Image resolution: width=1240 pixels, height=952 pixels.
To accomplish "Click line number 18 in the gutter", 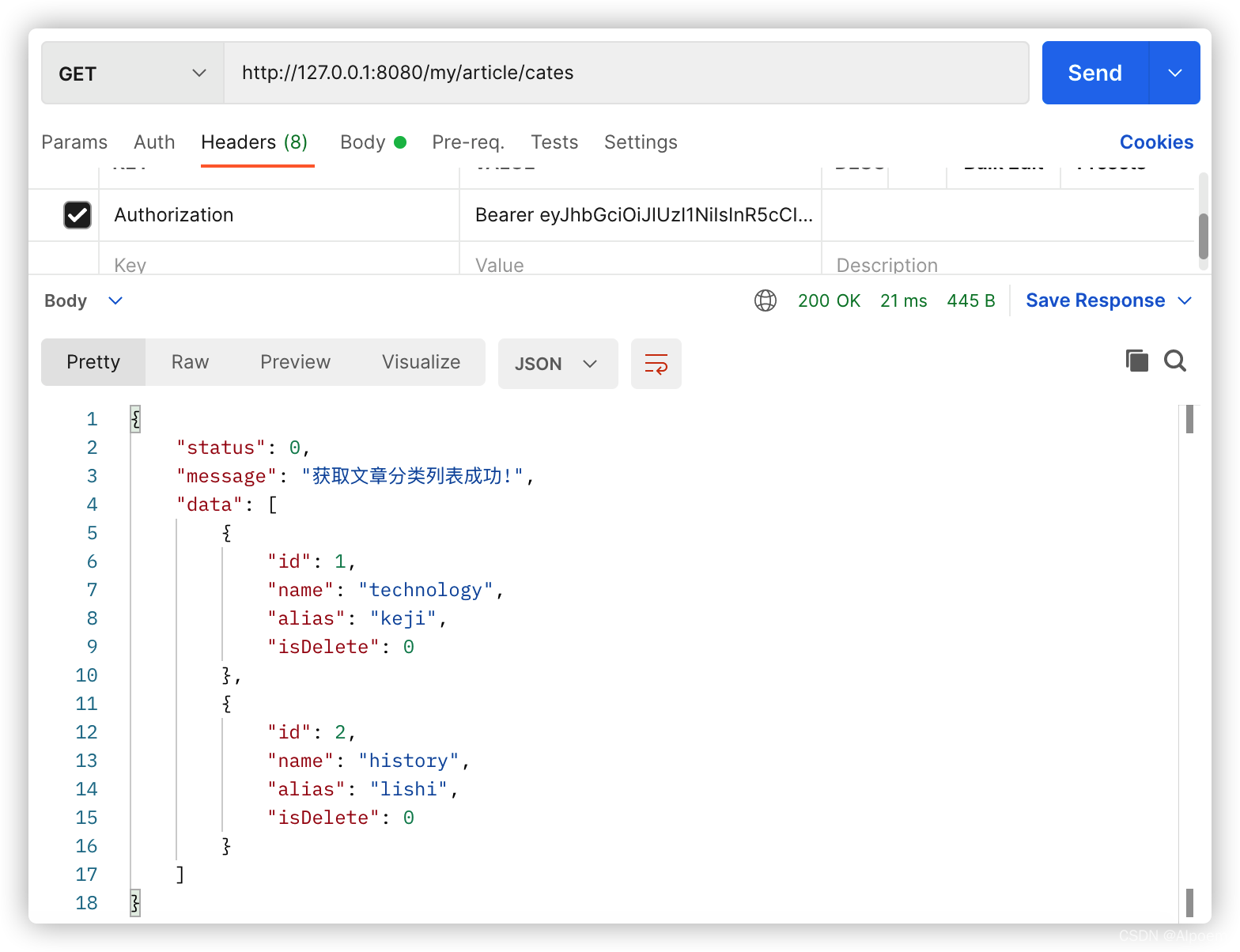I will (x=86, y=903).
